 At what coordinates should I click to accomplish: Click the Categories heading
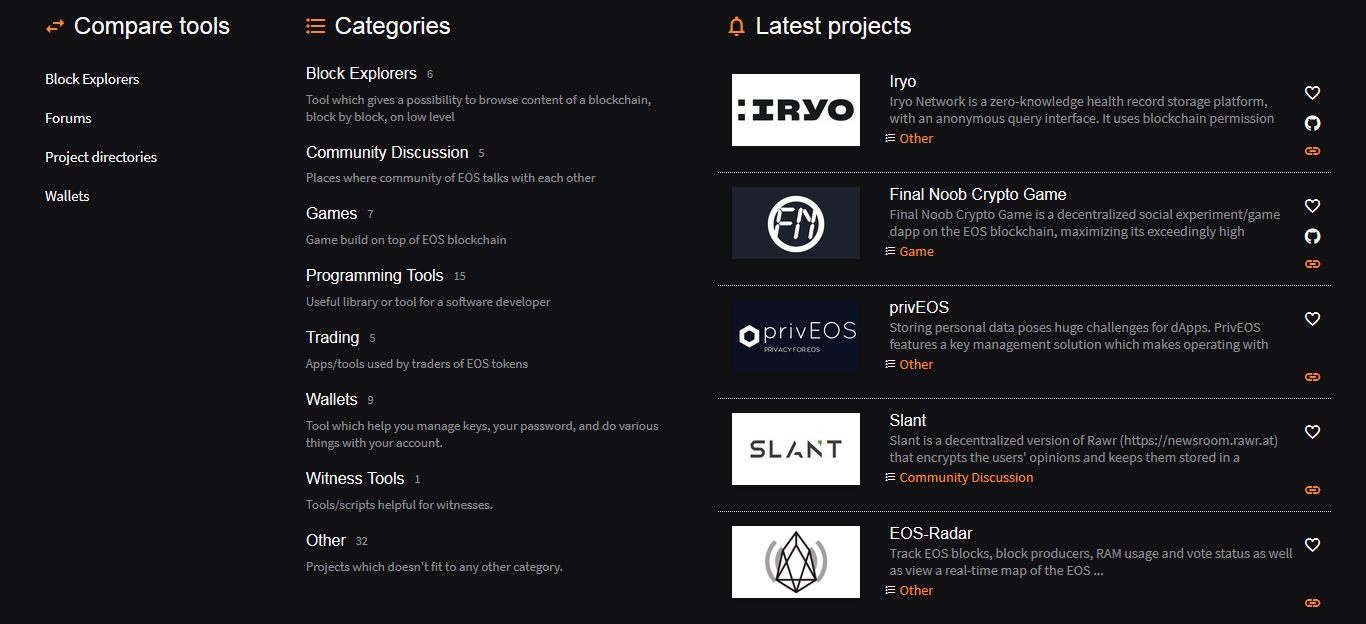(393, 27)
